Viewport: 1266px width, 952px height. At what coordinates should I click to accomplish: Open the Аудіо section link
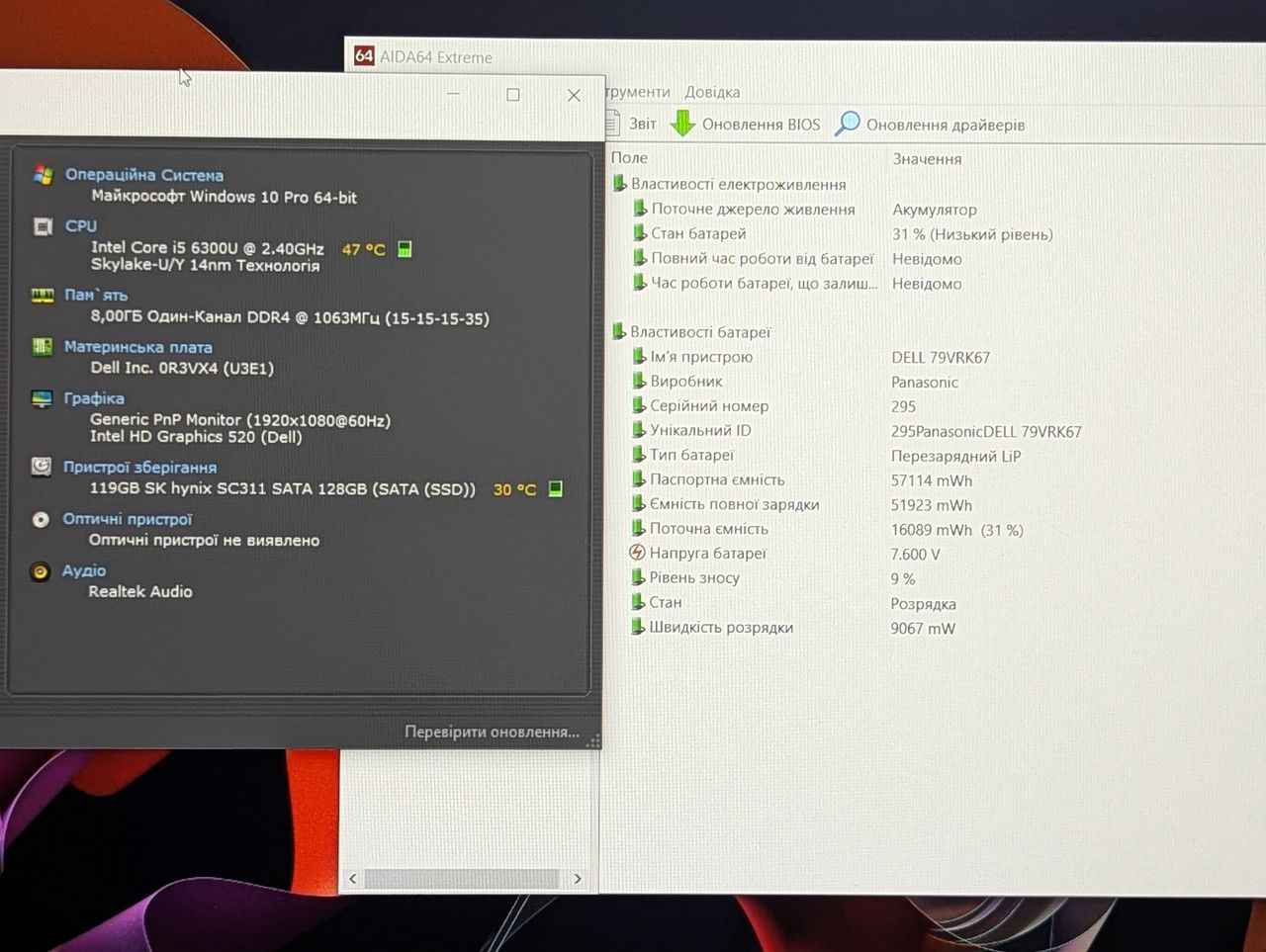coord(84,570)
